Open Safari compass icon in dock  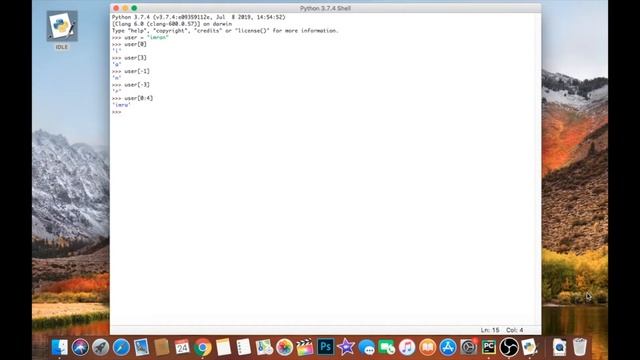click(x=121, y=347)
